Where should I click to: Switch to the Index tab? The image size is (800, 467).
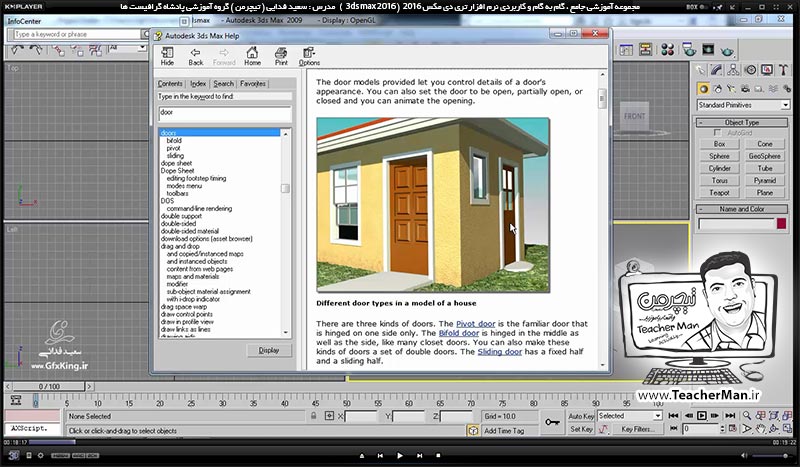click(198, 84)
